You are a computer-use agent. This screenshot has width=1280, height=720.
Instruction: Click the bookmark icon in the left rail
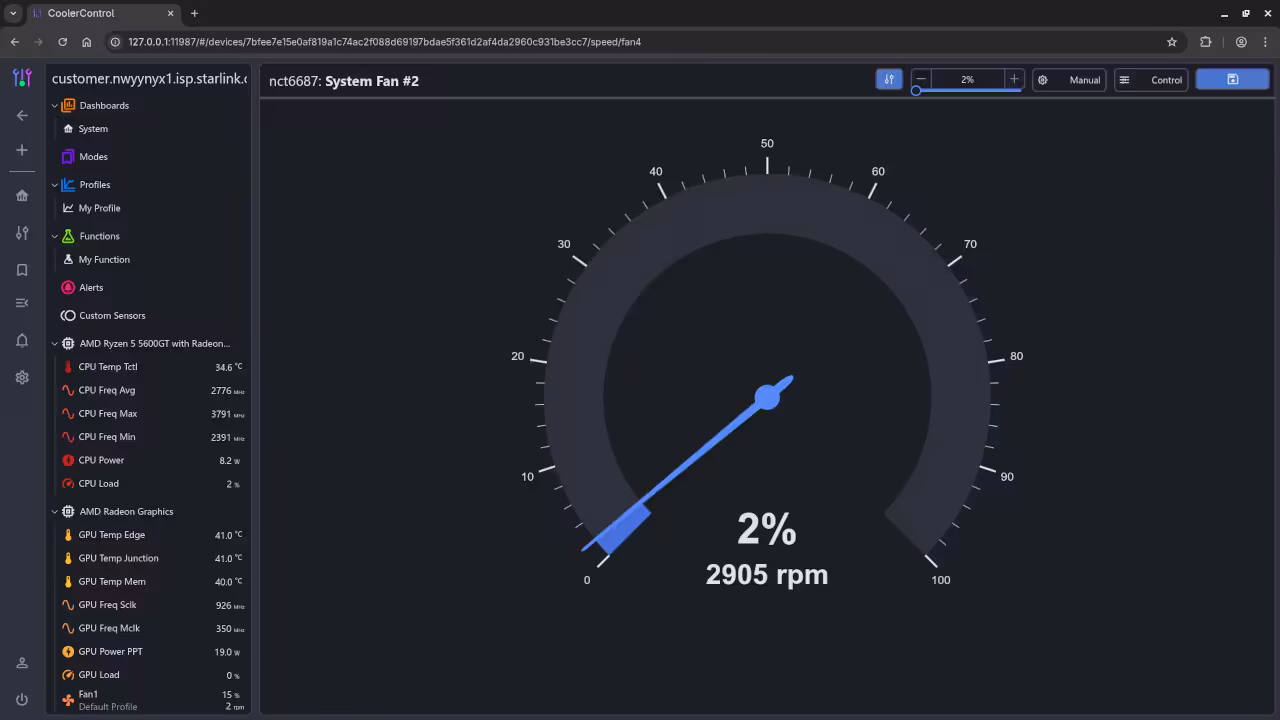tap(22, 269)
